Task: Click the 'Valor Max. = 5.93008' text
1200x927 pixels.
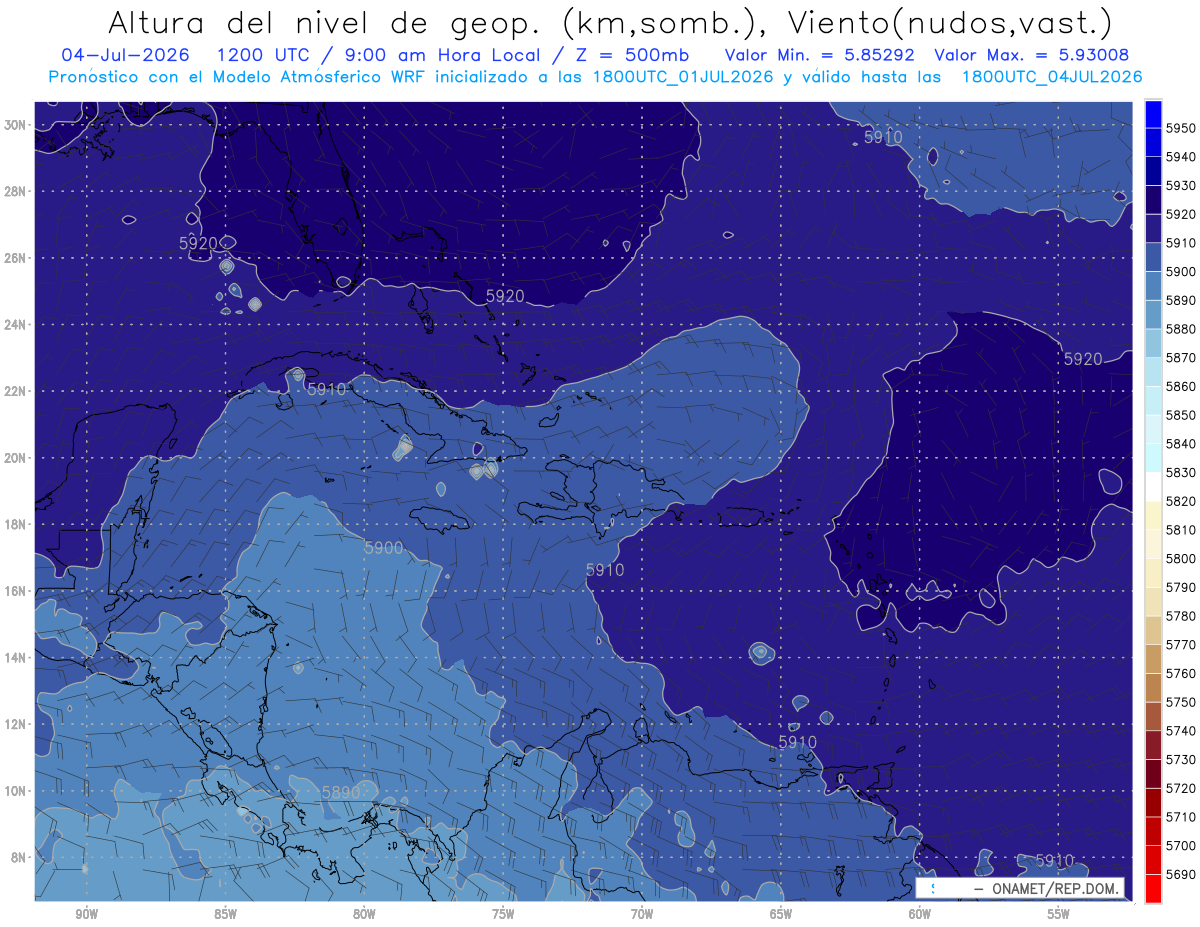Action: tap(1032, 55)
